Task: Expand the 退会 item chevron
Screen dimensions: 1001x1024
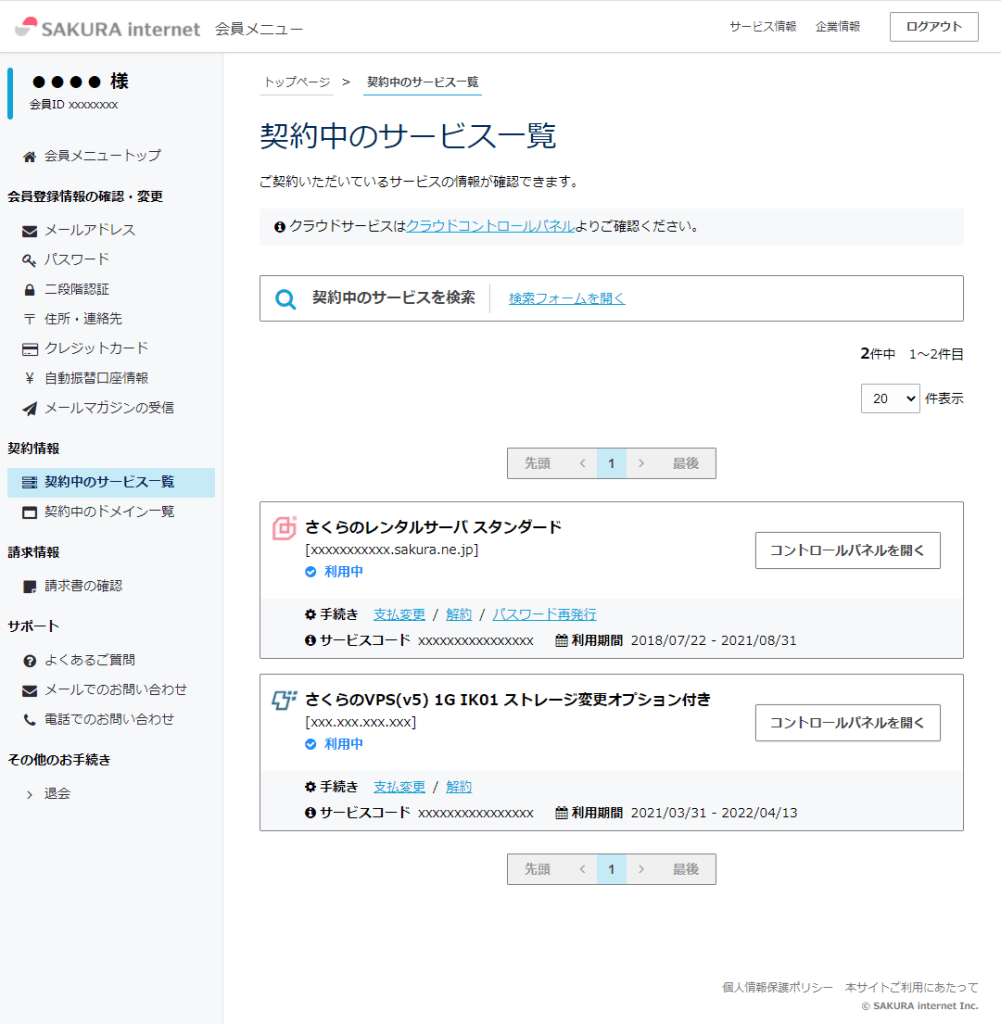Action: tap(29, 795)
